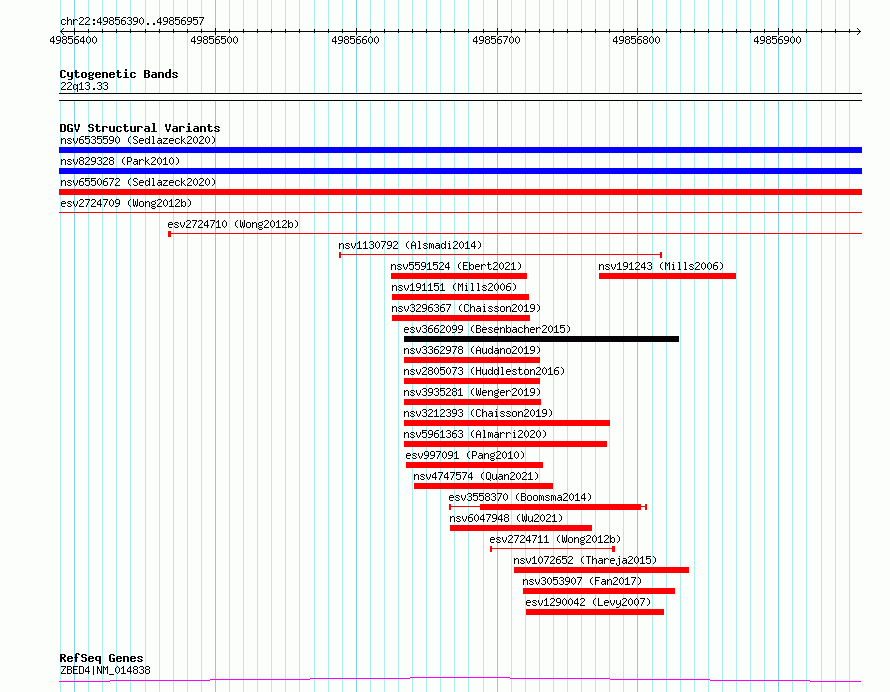The width and height of the screenshot is (890, 692).
Task: Click esv2724710 (Wong2012b) variant label
Action: pos(233,224)
